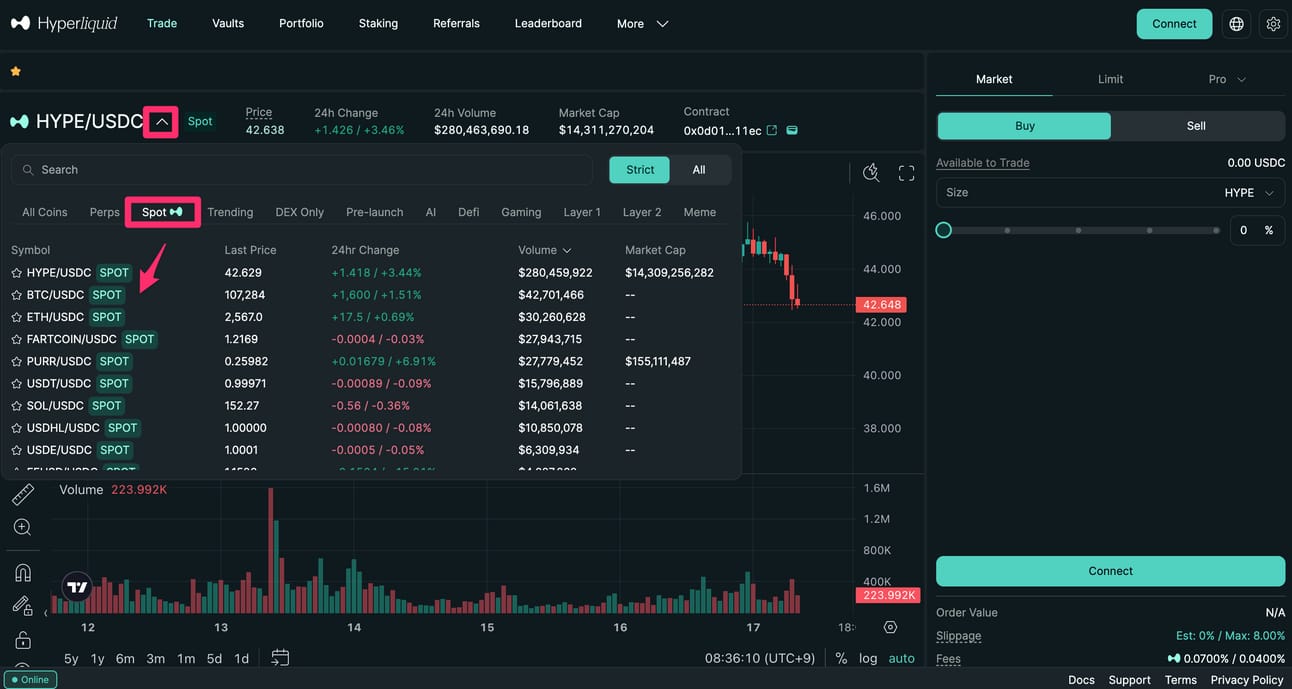Favorite HYPE/USDC with star icon
The height and width of the screenshot is (689, 1292).
[16, 273]
